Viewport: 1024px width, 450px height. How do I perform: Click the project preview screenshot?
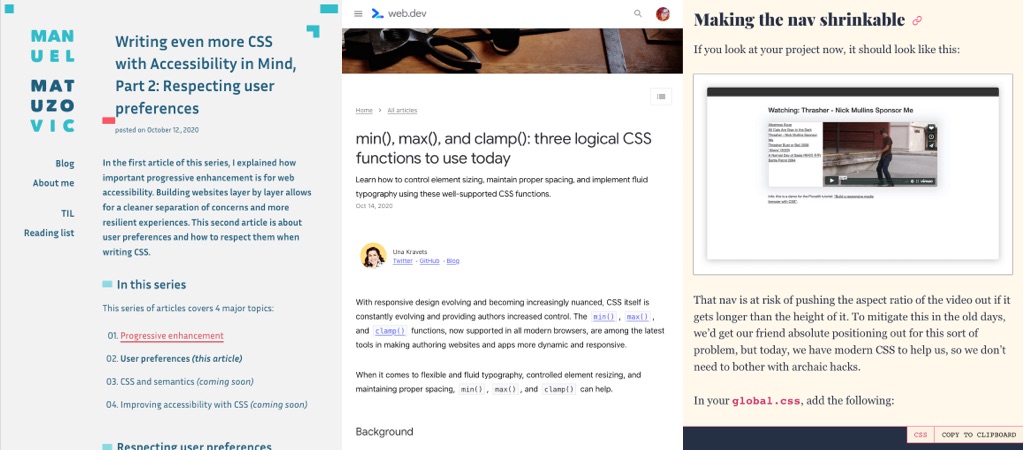pyautogui.click(x=852, y=174)
